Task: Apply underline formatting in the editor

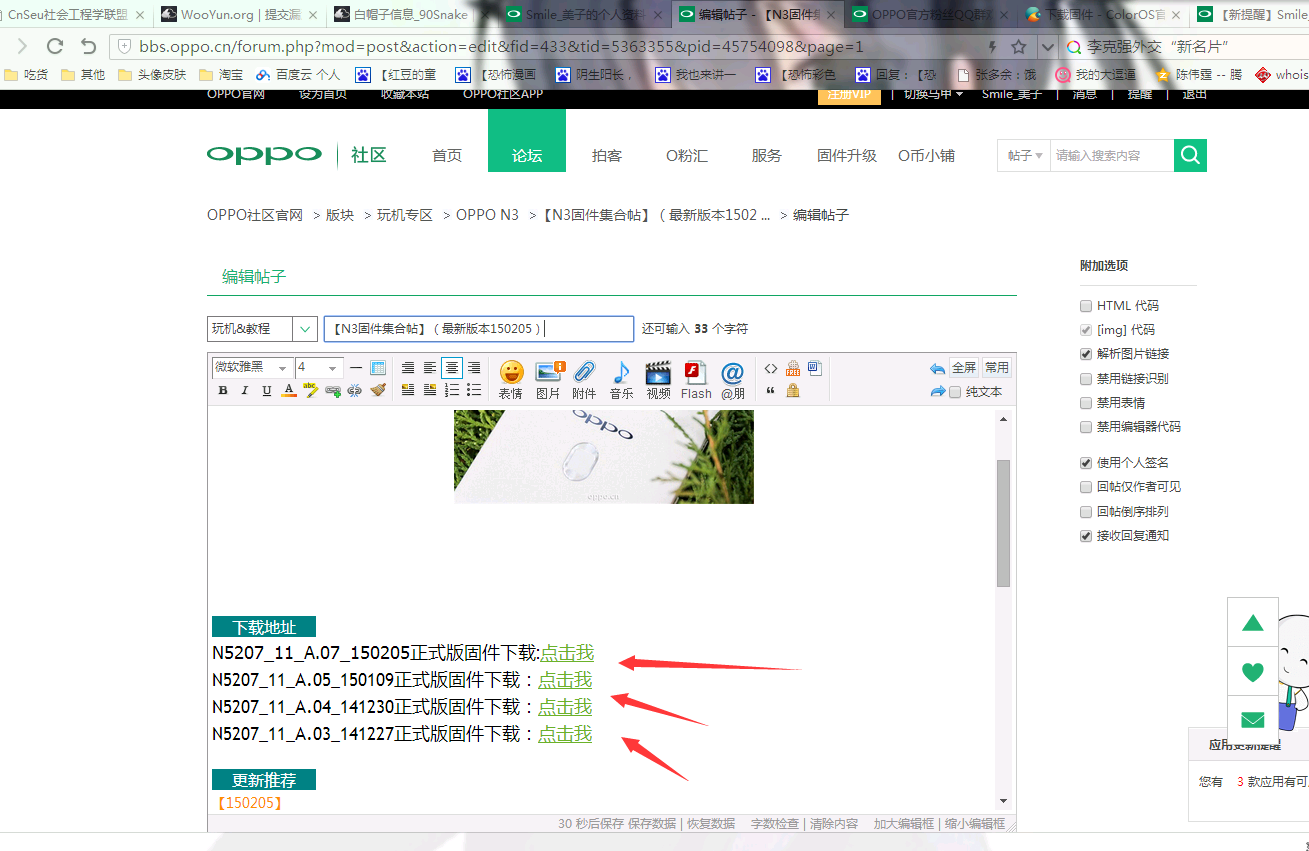Action: 267,391
